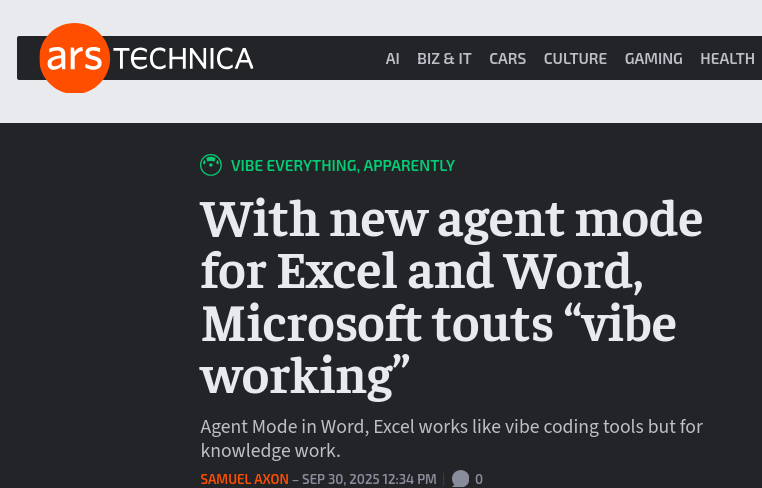
Task: Select CARS in the navigation bar
Action: pyautogui.click(x=507, y=59)
